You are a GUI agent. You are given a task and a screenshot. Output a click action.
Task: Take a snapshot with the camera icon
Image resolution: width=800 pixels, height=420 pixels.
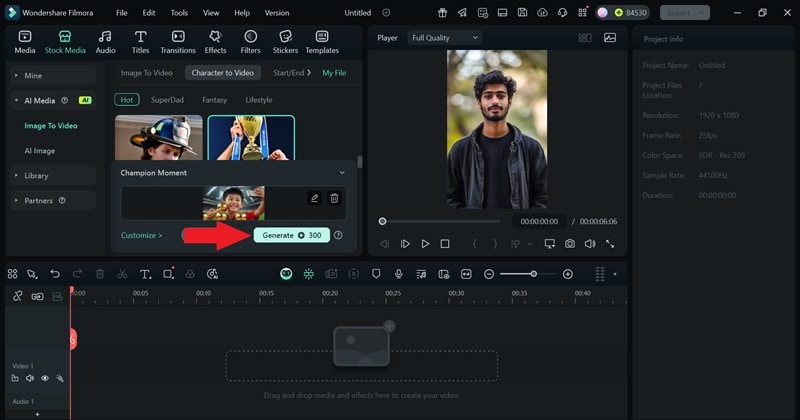pyautogui.click(x=569, y=244)
